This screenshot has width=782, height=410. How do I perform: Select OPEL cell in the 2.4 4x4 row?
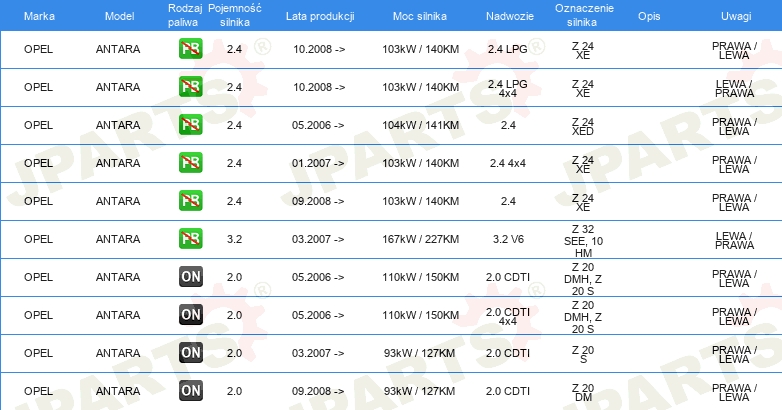point(38,163)
